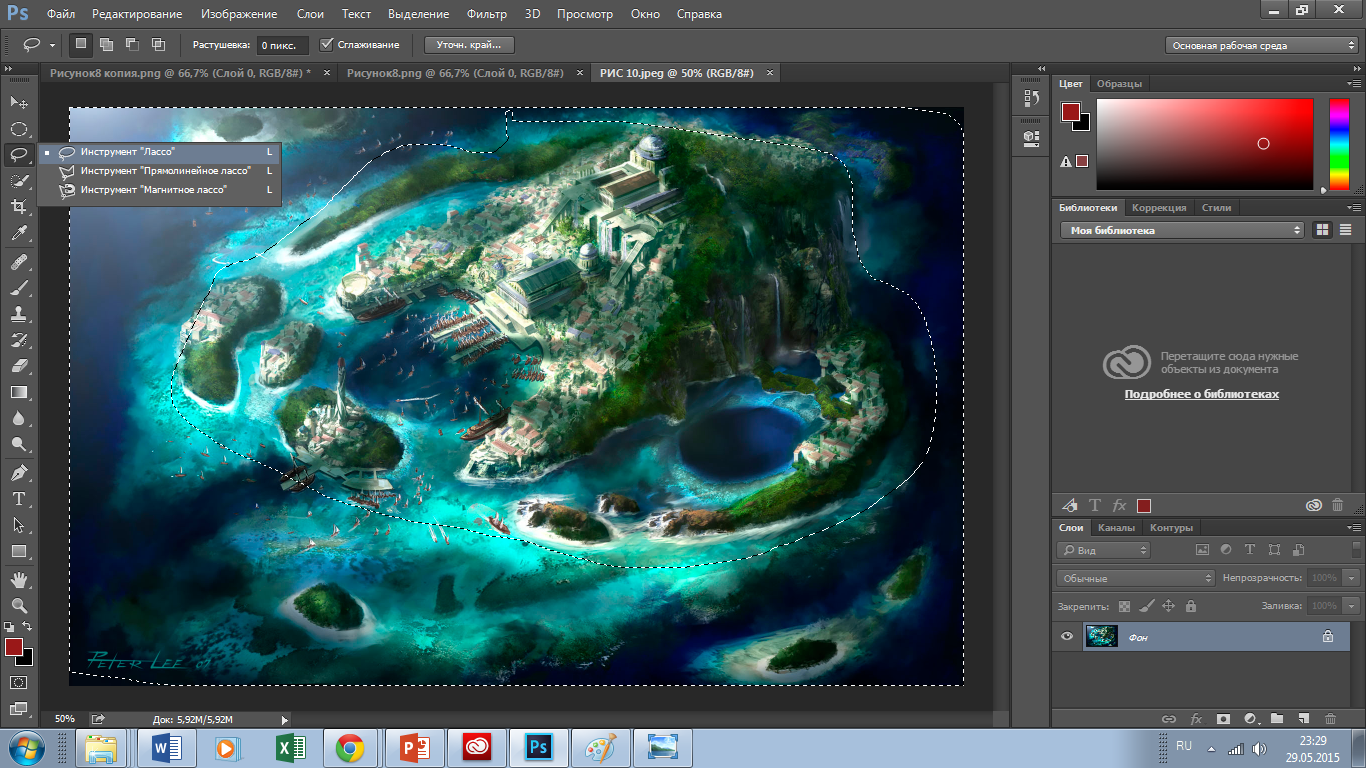This screenshot has height=768, width=1366.
Task: Open the Layers panel flyout menu
Action: pyautogui.click(x=1355, y=528)
